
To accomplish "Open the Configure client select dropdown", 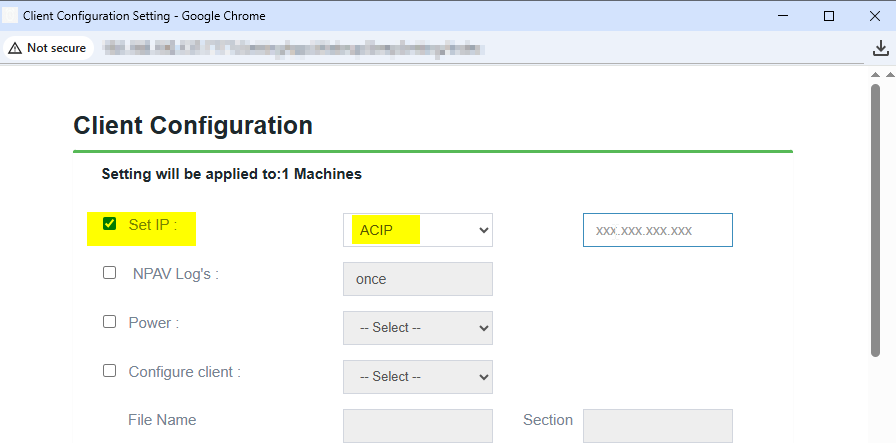I will pos(418,377).
